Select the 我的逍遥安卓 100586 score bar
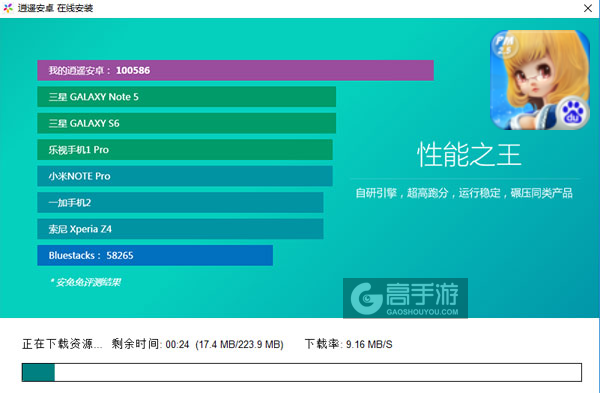Screen dimensions: 600x393 (x=235, y=70)
